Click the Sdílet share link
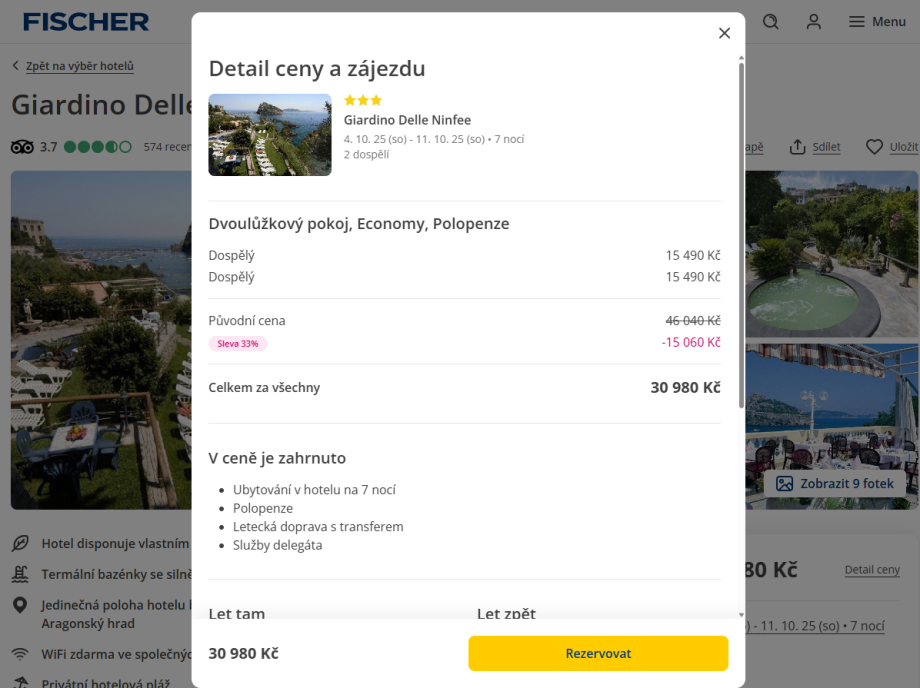The width and height of the screenshot is (920, 688). tap(826, 147)
